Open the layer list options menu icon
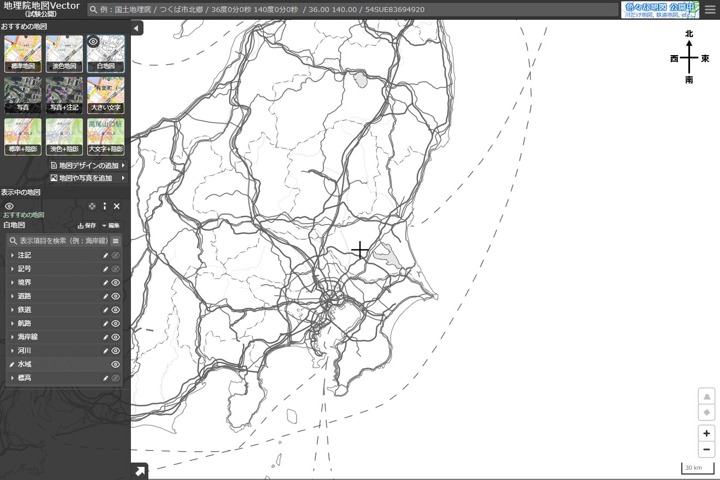 pos(116,241)
